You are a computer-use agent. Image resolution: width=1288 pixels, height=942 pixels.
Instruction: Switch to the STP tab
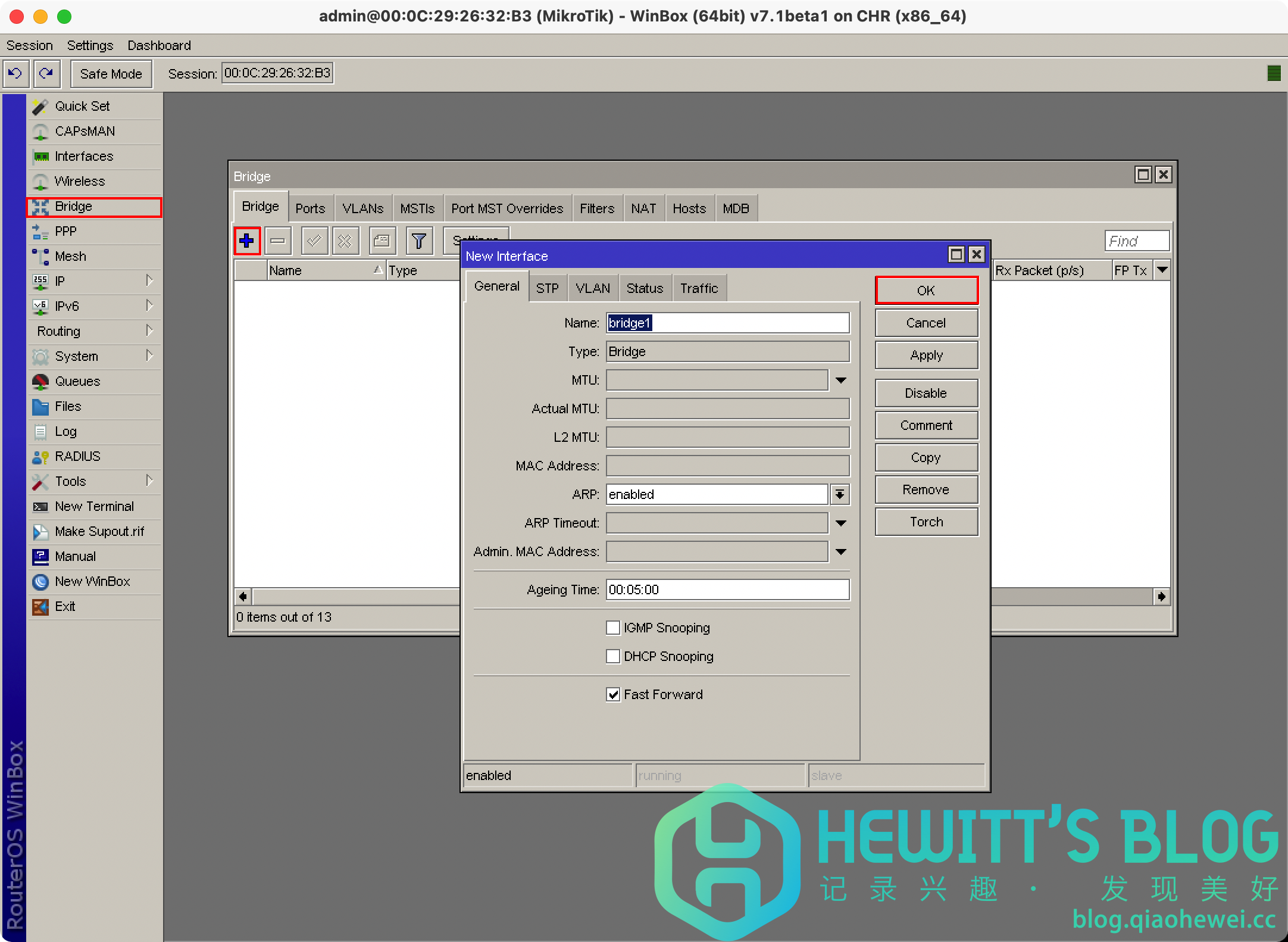click(x=547, y=288)
